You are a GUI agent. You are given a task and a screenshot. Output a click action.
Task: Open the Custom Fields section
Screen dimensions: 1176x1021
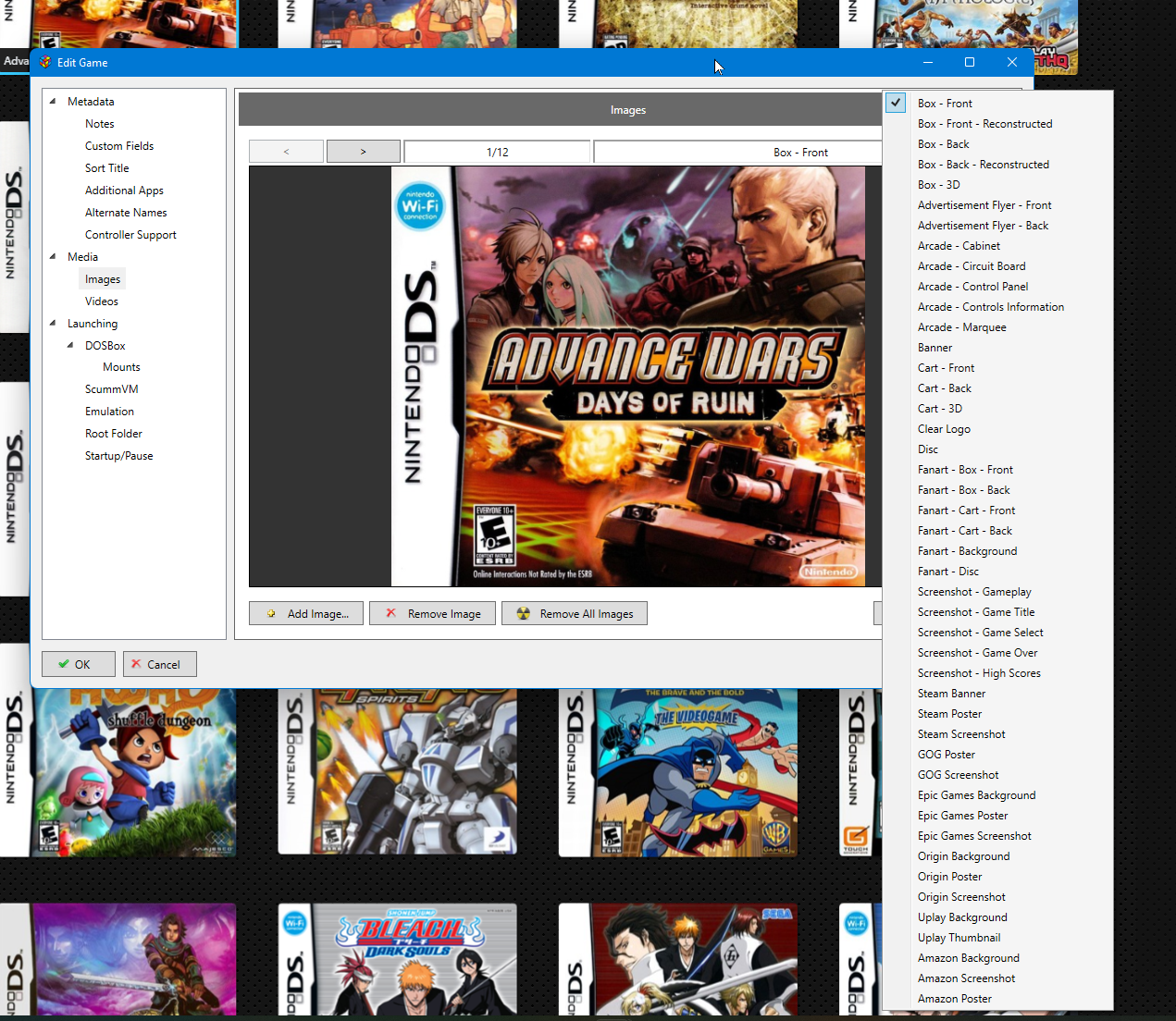coord(119,146)
